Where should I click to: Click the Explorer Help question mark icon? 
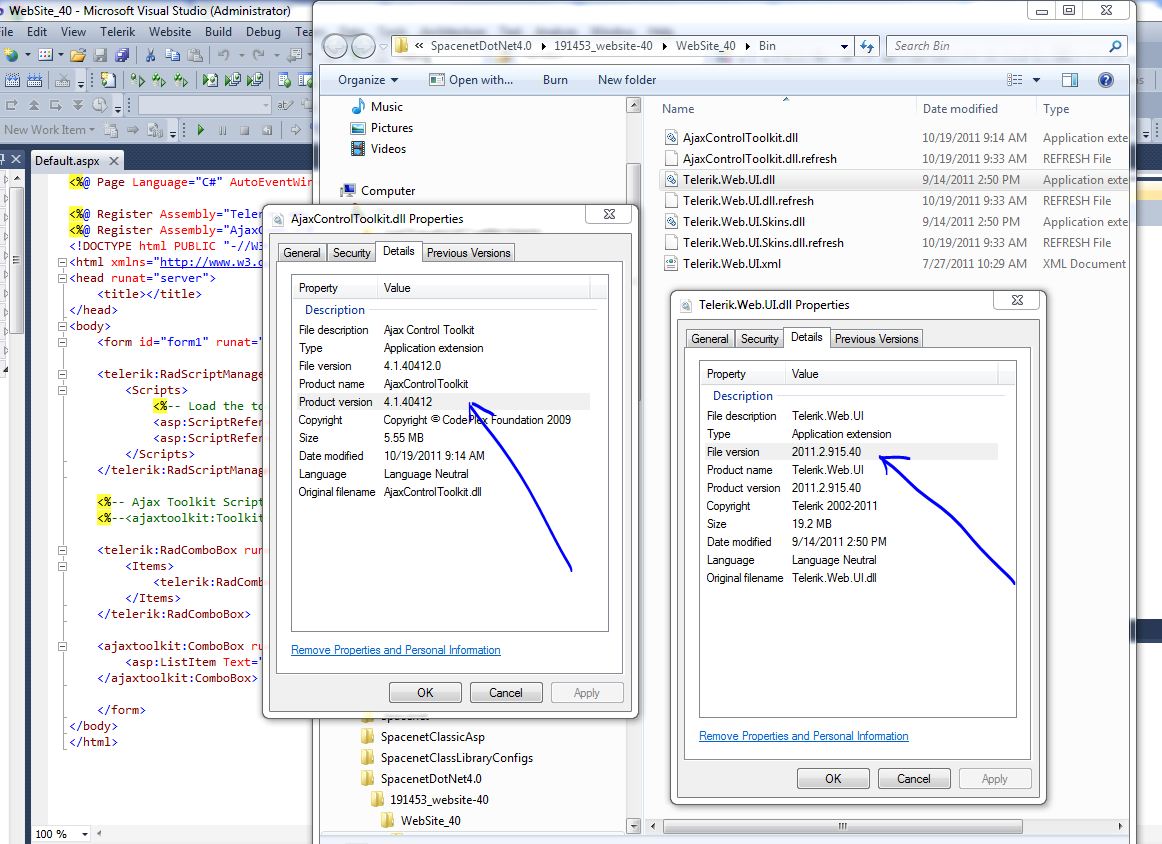tap(1106, 80)
